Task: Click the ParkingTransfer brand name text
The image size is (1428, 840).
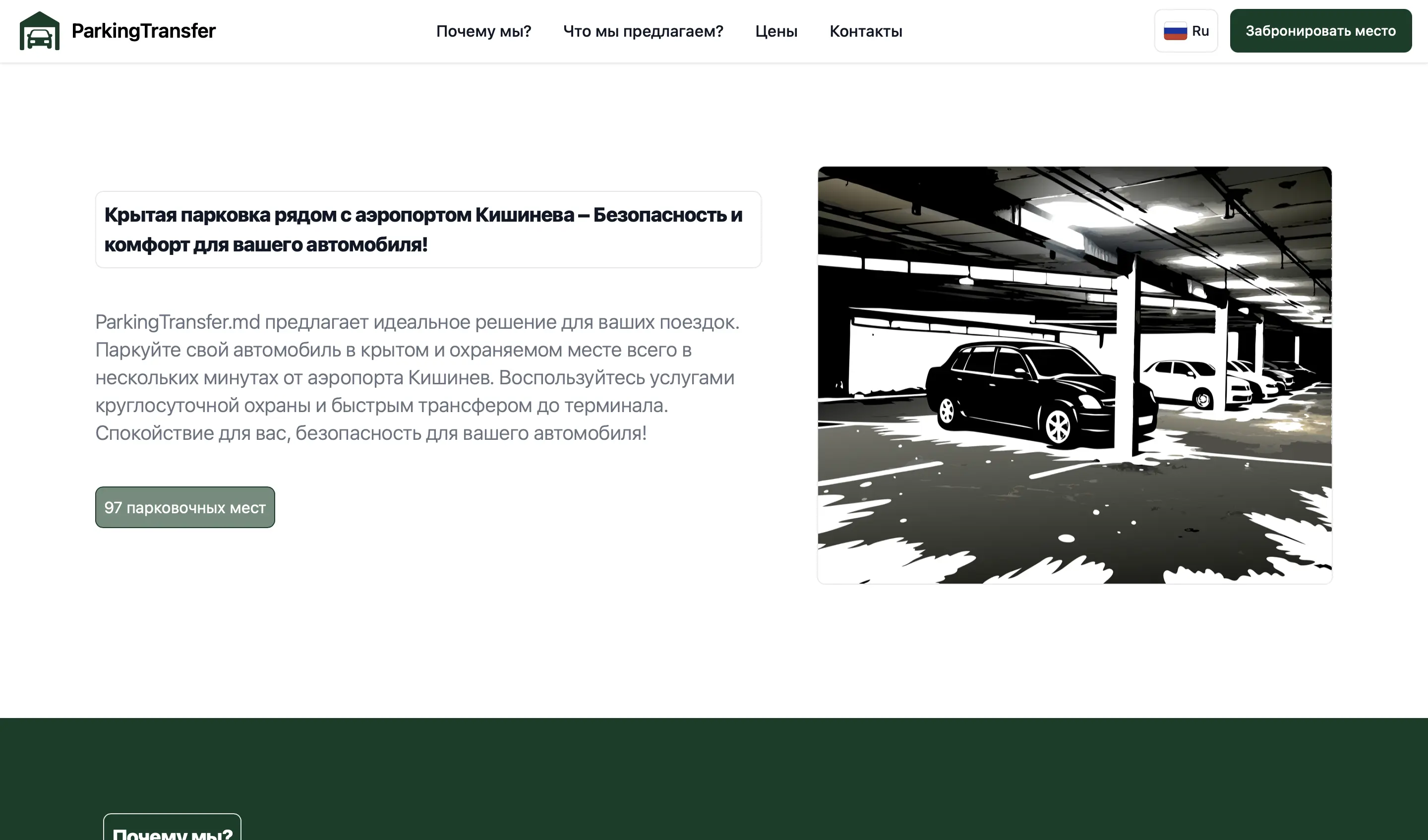Action: pyautogui.click(x=143, y=31)
